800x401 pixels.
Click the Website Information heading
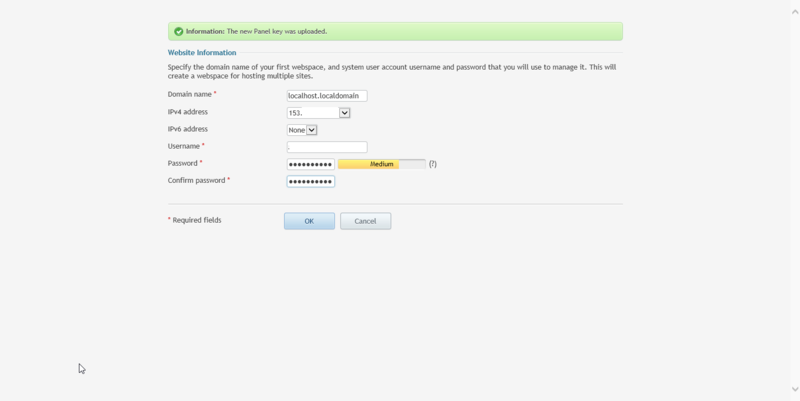[202, 53]
